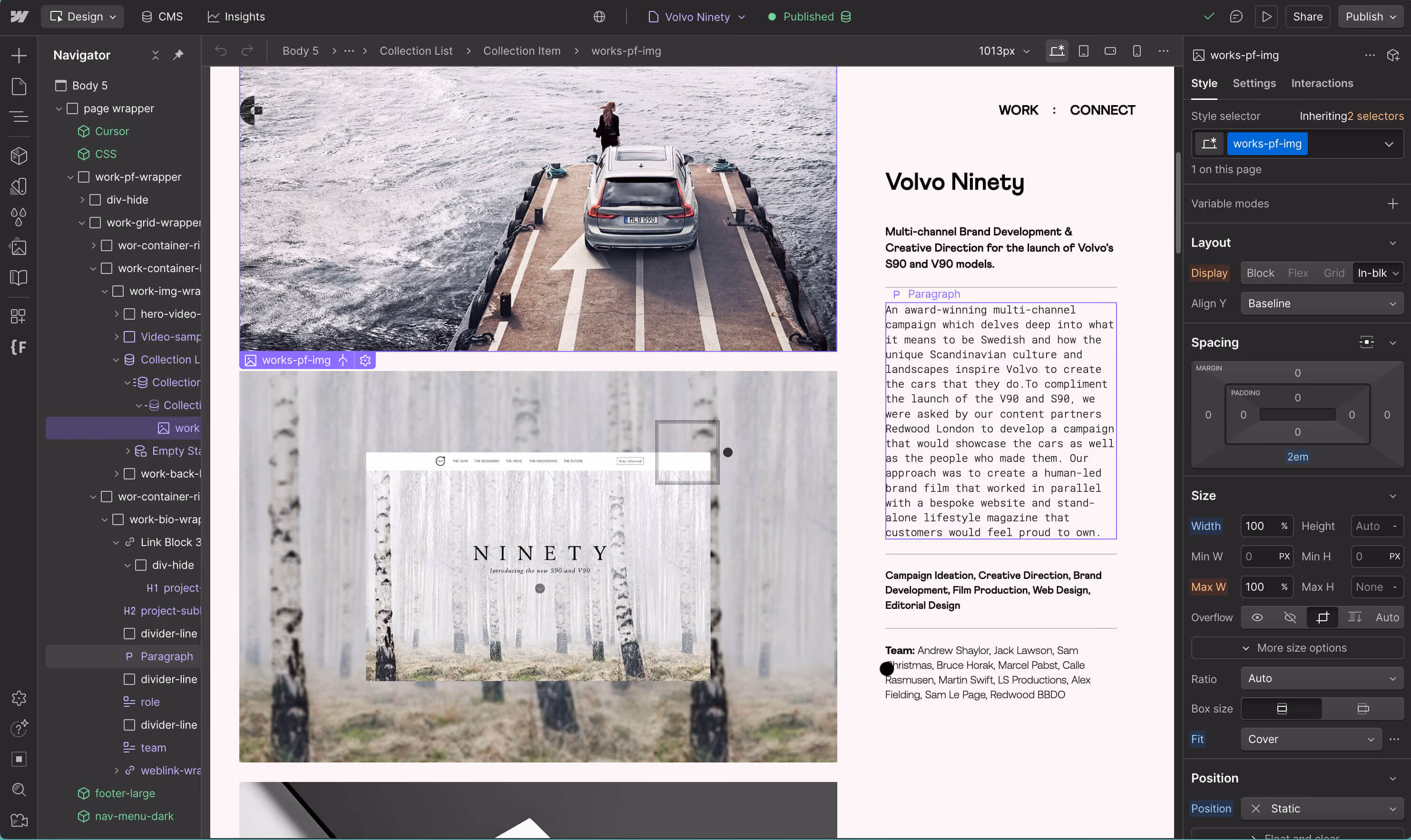This screenshot has width=1411, height=840.
Task: Open the Position Static dropdown
Action: (1322, 808)
